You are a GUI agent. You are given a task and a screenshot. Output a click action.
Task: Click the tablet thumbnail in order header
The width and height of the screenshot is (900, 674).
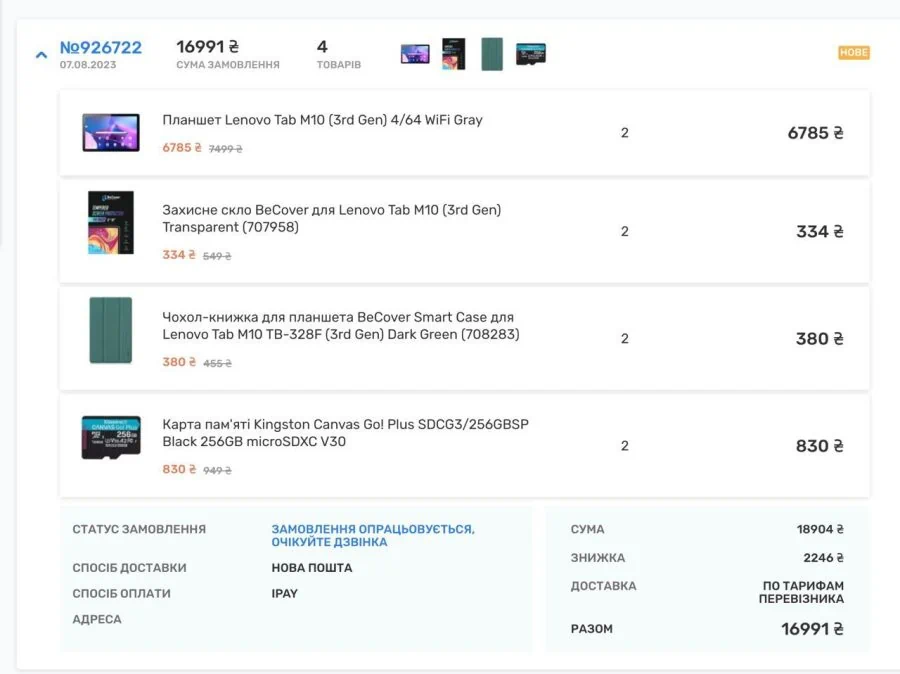pos(415,54)
